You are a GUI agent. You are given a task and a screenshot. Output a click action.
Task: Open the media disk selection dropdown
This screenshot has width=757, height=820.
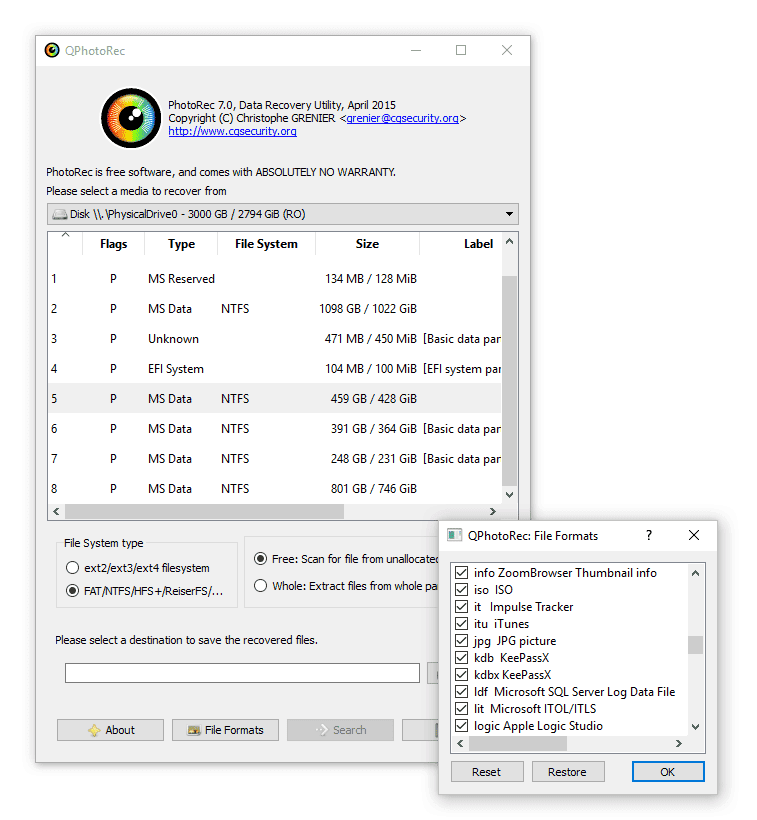coord(510,214)
